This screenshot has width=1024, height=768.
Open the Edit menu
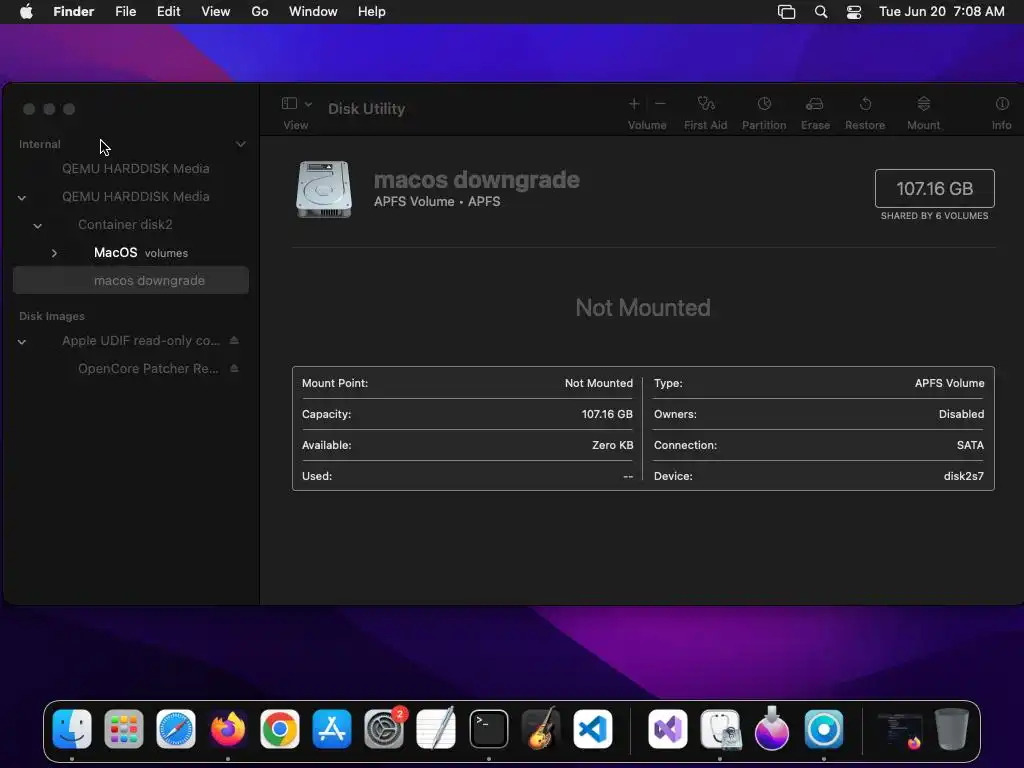[x=168, y=12]
